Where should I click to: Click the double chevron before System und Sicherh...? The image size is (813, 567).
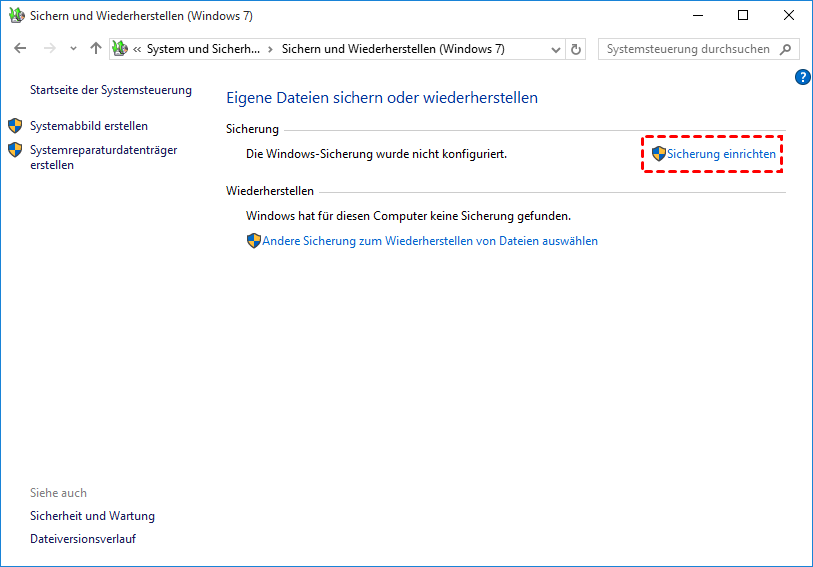137,50
